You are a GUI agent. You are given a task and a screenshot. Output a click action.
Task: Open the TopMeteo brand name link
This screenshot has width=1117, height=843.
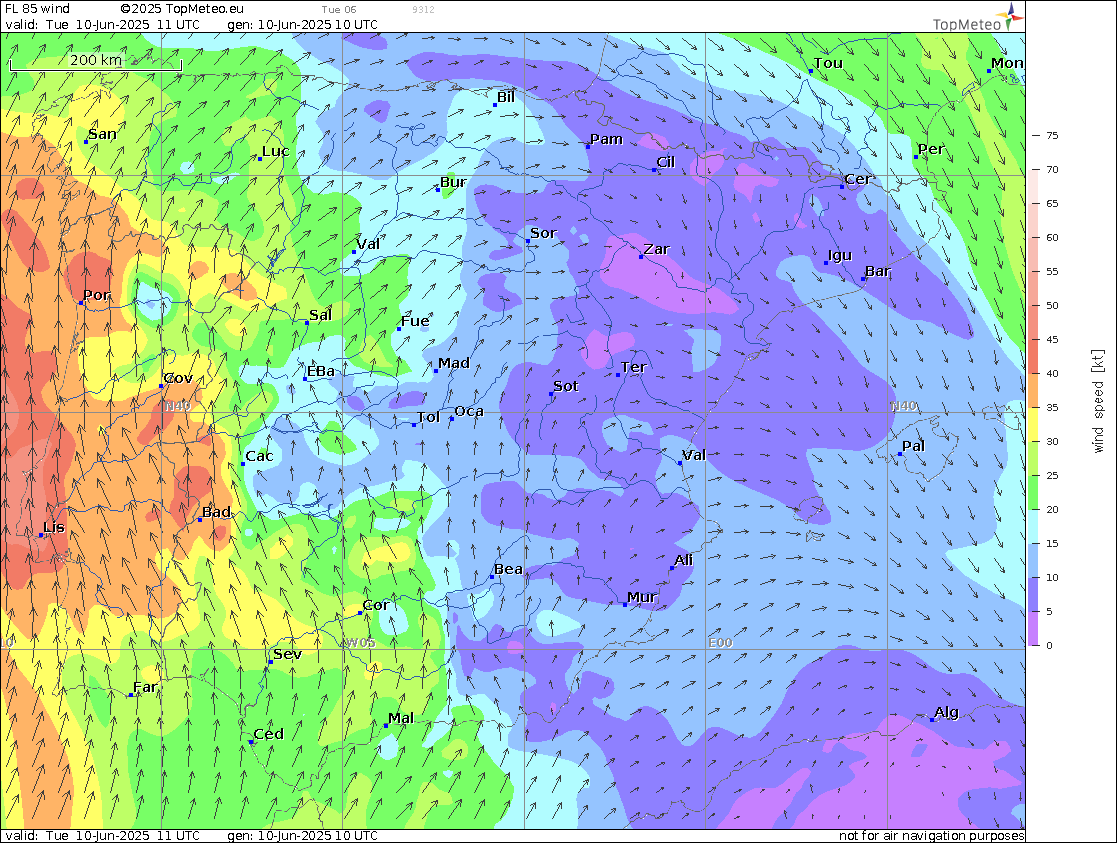click(x=967, y=25)
